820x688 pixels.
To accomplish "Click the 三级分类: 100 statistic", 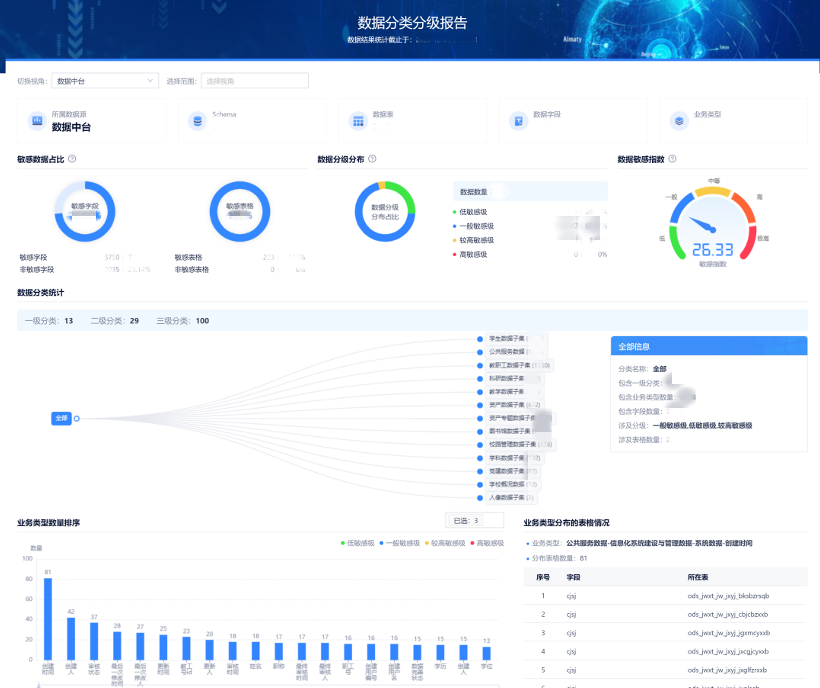I will pyautogui.click(x=183, y=320).
